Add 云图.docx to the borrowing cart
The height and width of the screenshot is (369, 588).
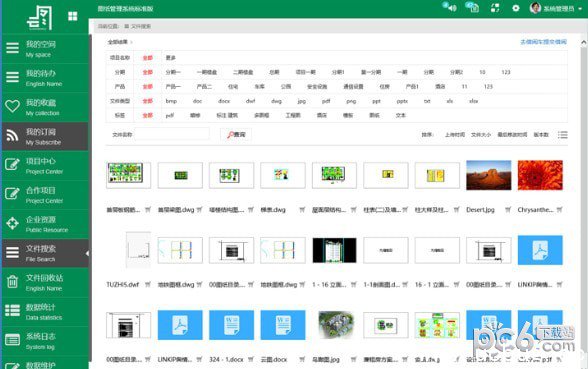point(302,359)
